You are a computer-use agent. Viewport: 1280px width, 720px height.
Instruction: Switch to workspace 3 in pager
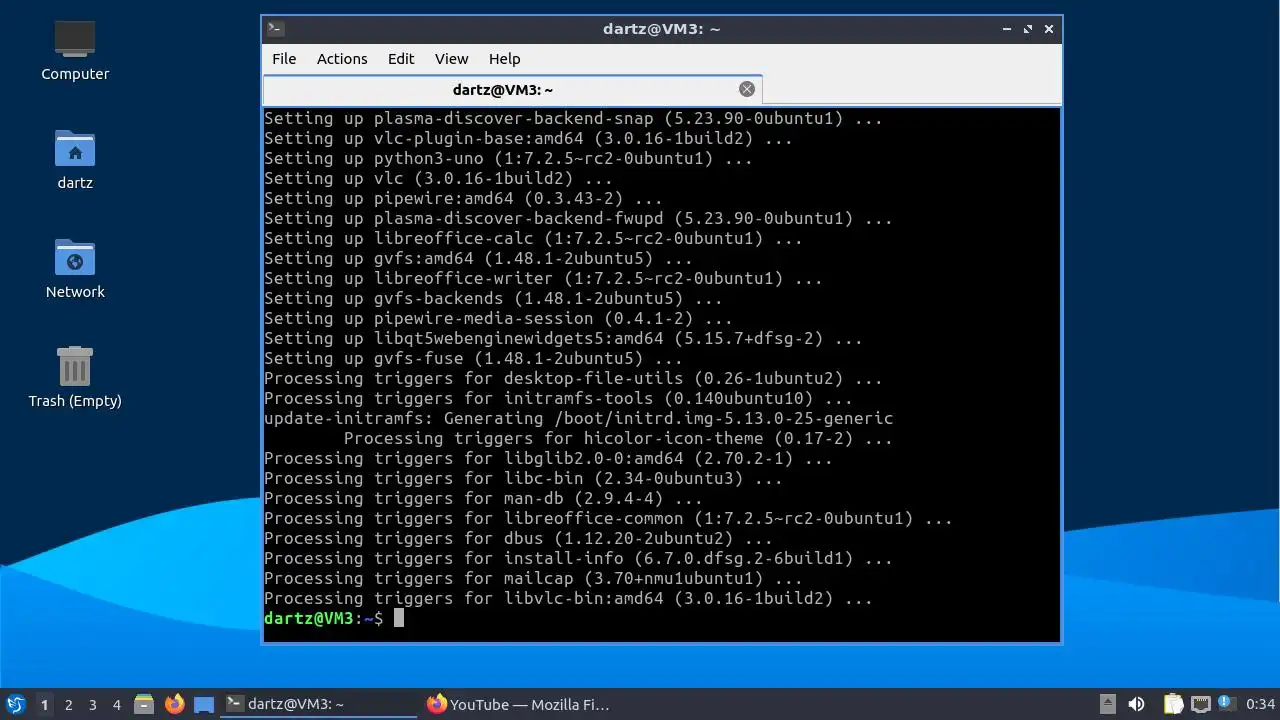[93, 705]
